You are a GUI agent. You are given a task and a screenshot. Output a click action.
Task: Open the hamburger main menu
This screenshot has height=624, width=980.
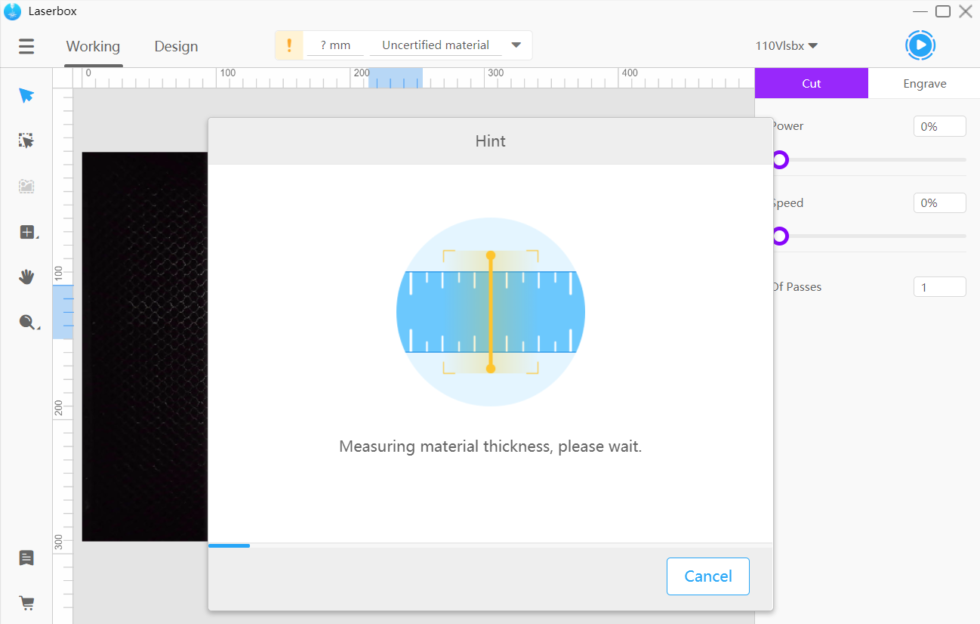26,46
